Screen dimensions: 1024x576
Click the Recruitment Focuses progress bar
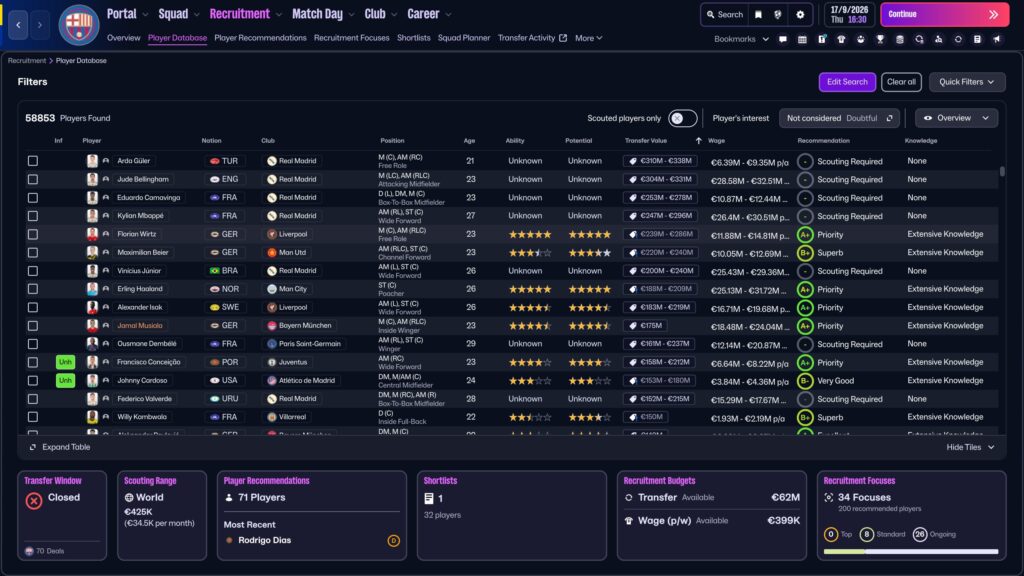coord(910,552)
